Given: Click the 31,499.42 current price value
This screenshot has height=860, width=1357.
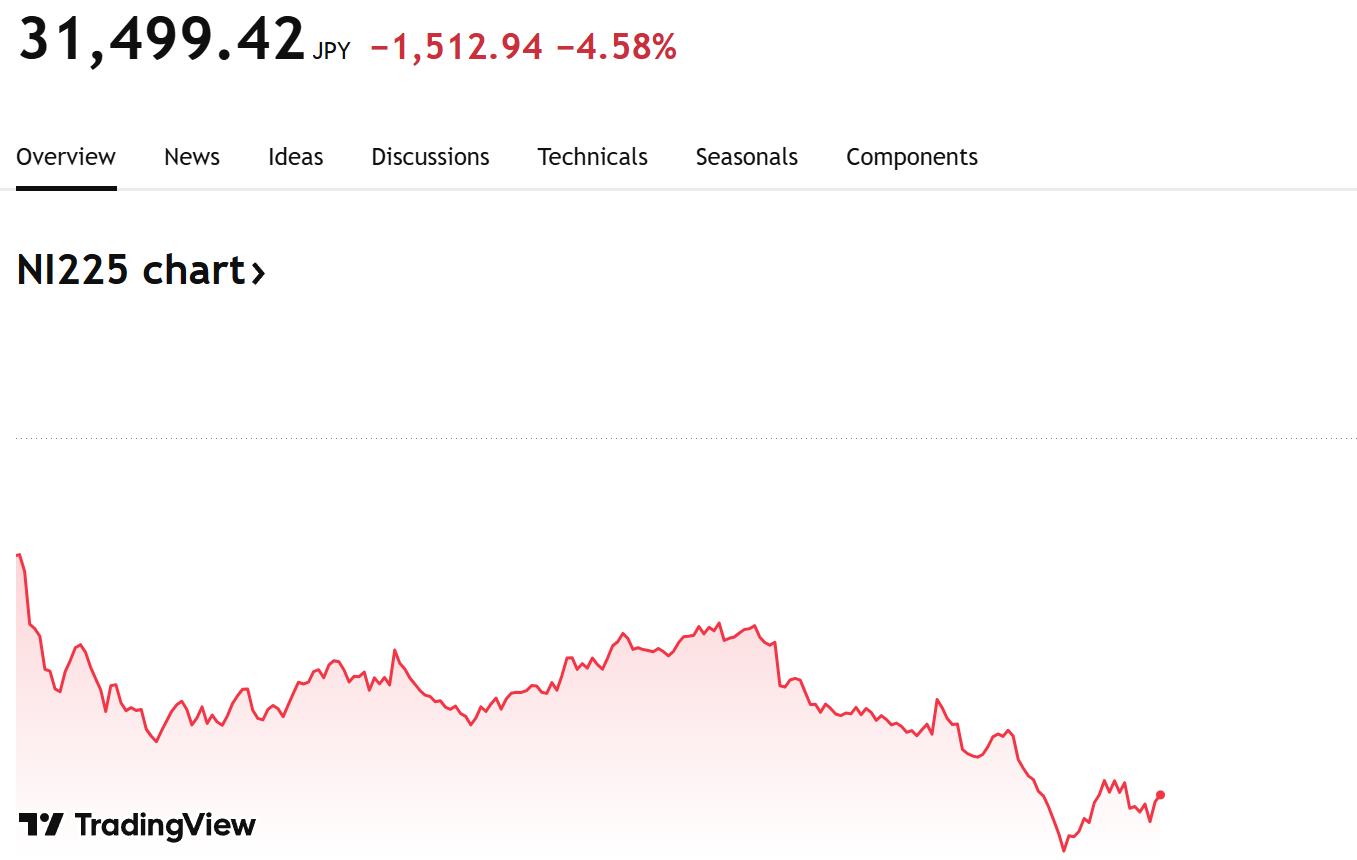Looking at the screenshot, I should (x=161, y=40).
